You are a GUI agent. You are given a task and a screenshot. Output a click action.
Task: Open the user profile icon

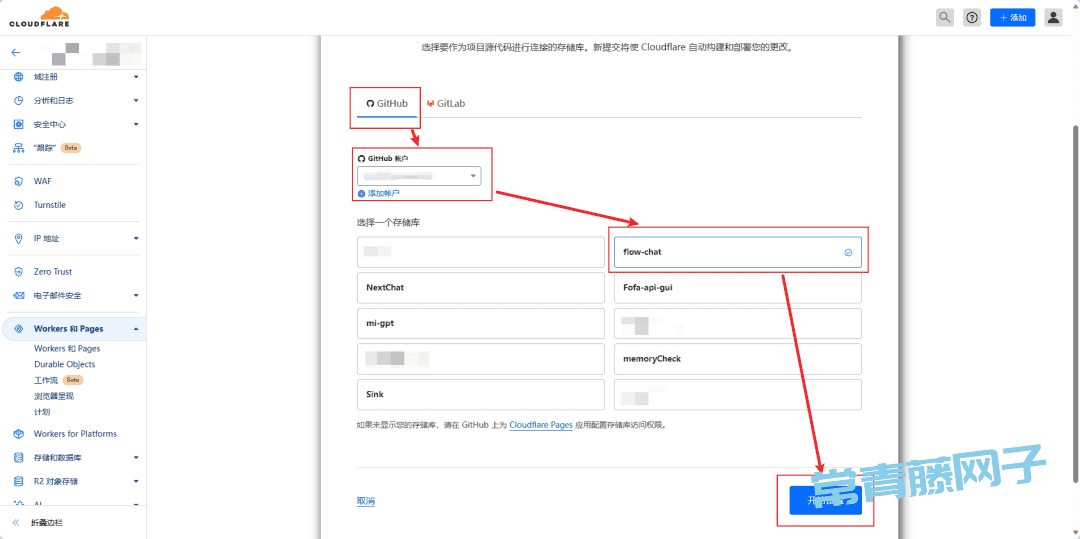pos(1053,18)
